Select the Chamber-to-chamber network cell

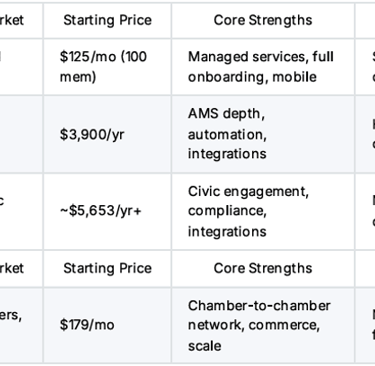263,325
